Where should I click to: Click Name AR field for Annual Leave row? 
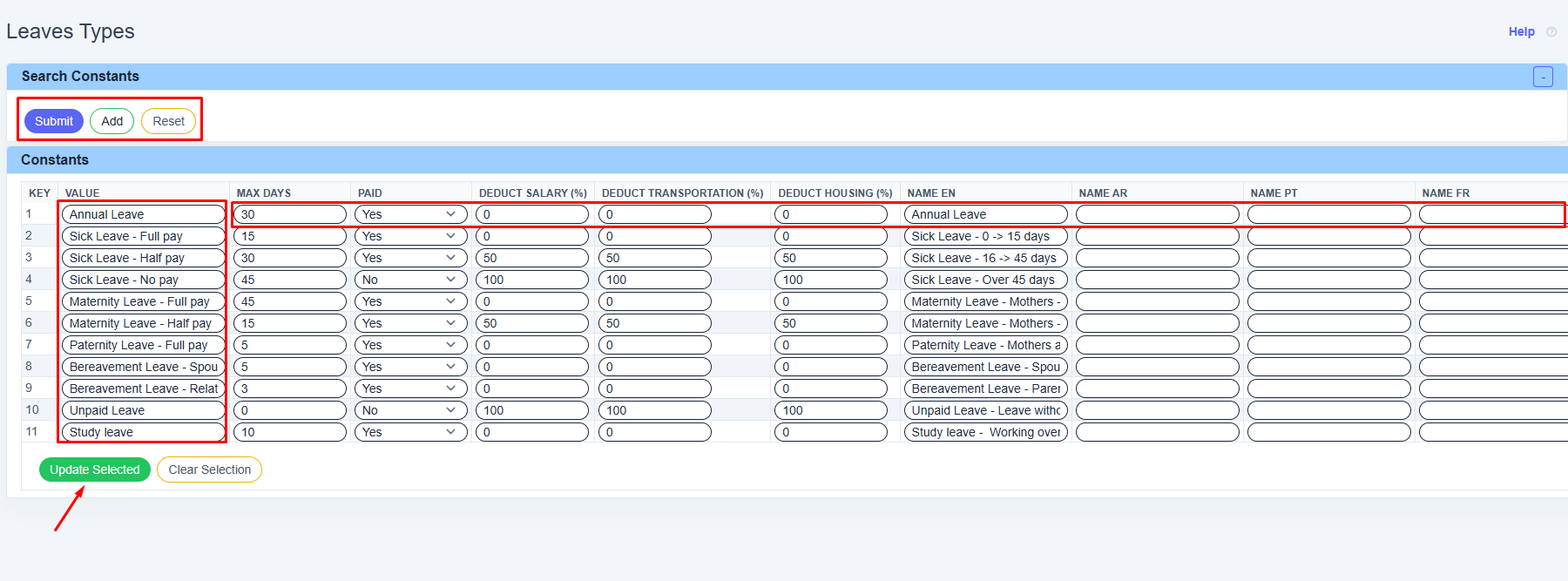pyautogui.click(x=1158, y=214)
